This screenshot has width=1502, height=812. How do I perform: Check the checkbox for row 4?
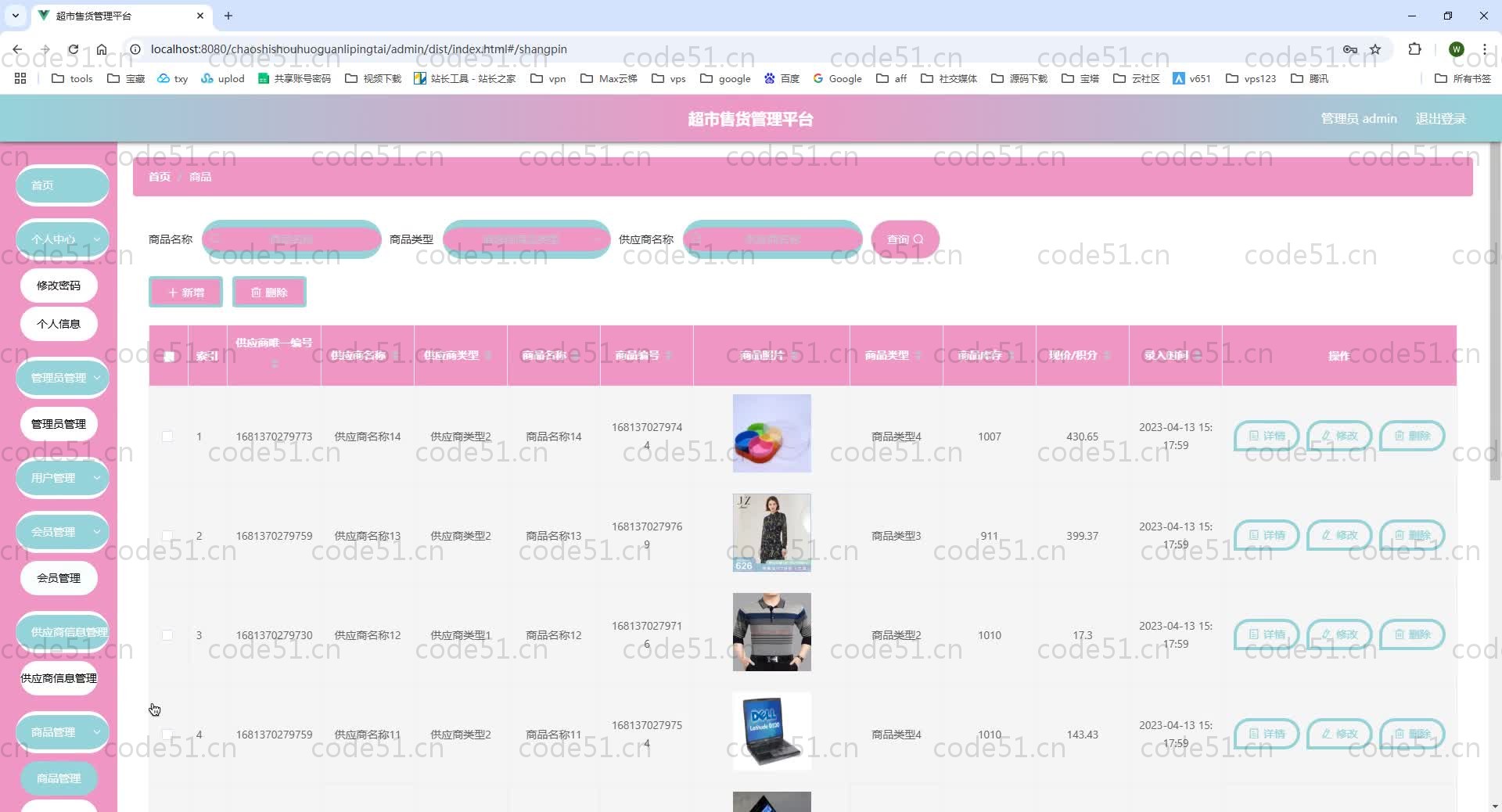click(x=168, y=734)
